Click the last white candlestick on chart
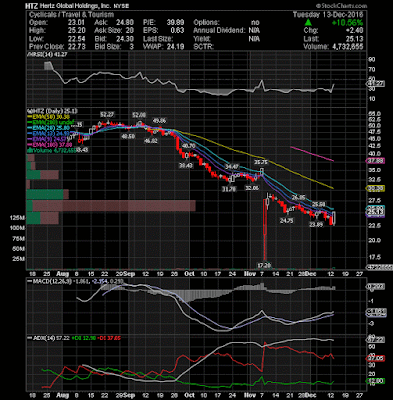The image size is (393, 400). point(334,218)
